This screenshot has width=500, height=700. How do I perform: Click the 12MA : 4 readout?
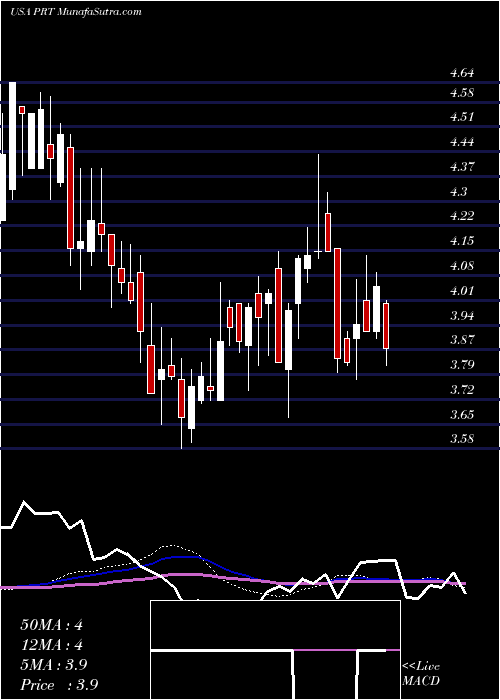pyautogui.click(x=52, y=645)
